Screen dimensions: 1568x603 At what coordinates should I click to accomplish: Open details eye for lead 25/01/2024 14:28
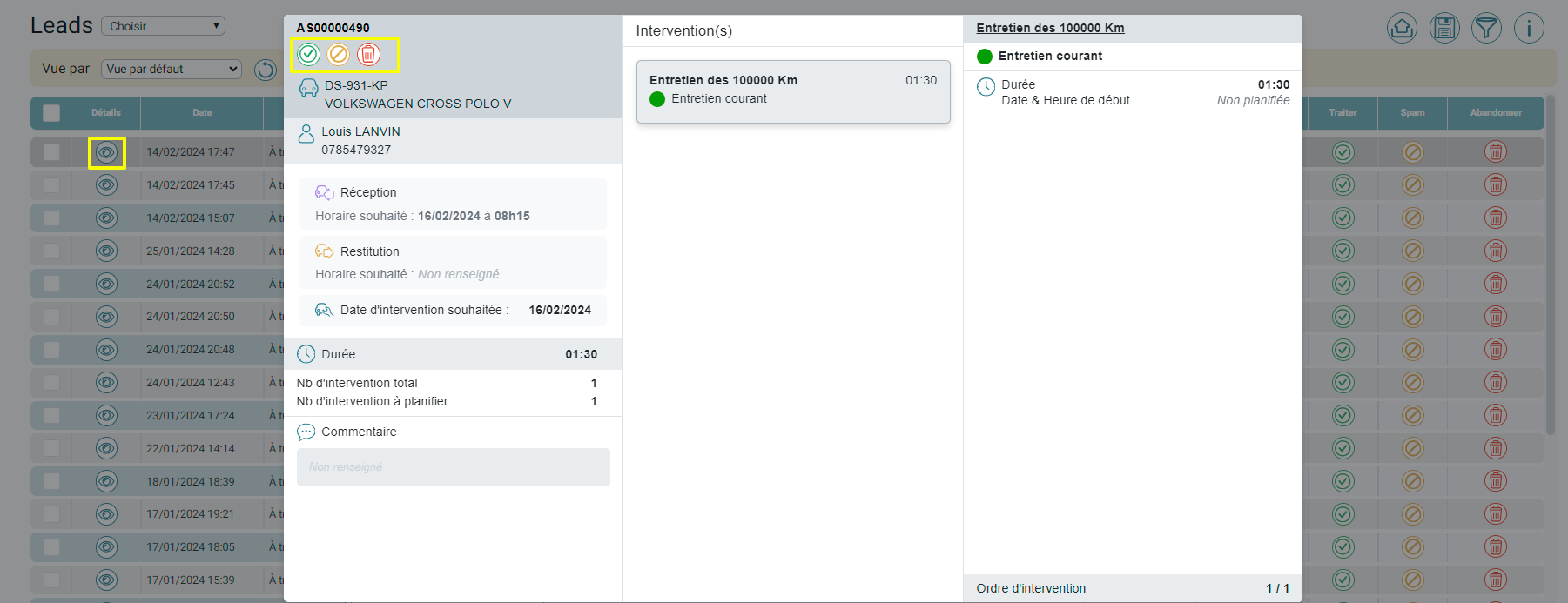106,251
